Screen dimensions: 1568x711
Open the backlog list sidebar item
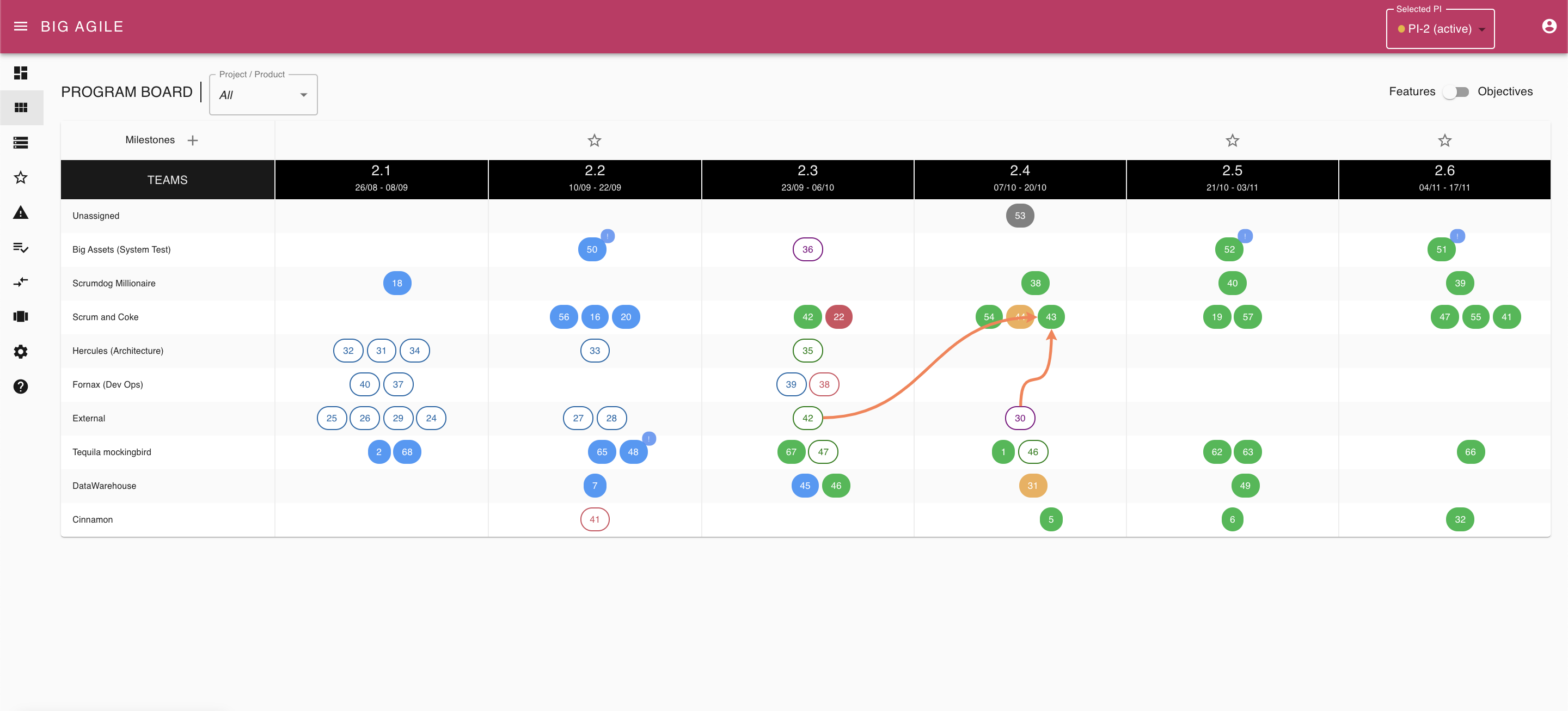coord(21,143)
